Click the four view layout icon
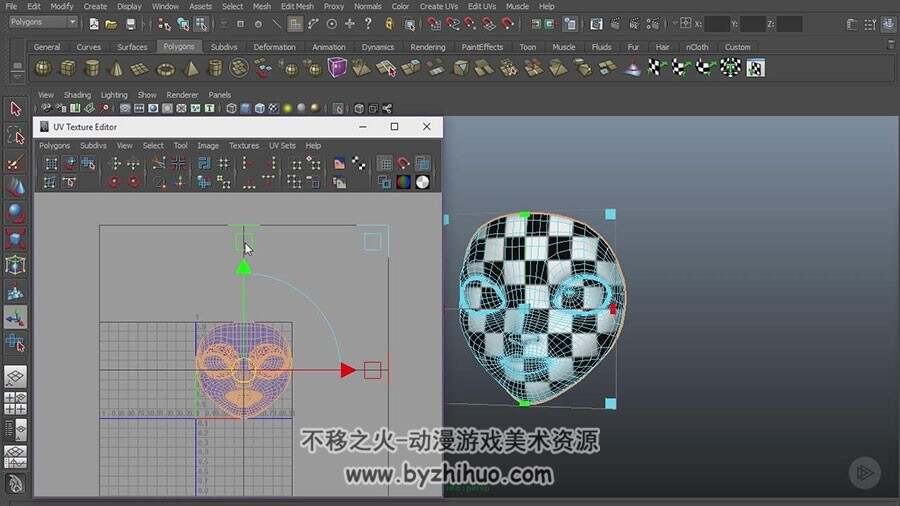This screenshot has height=506, width=900. point(15,403)
